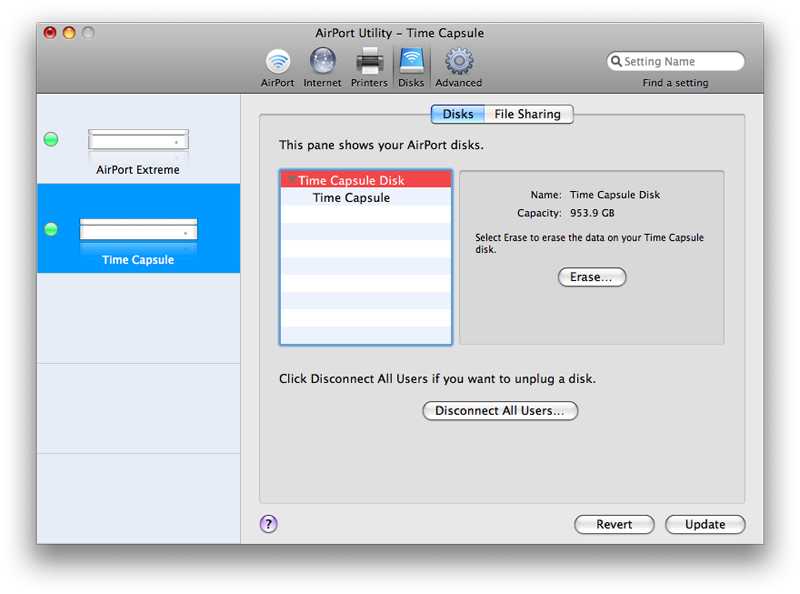This screenshot has width=800, height=594.
Task: Open the Internet globe icon
Action: [x=322, y=61]
